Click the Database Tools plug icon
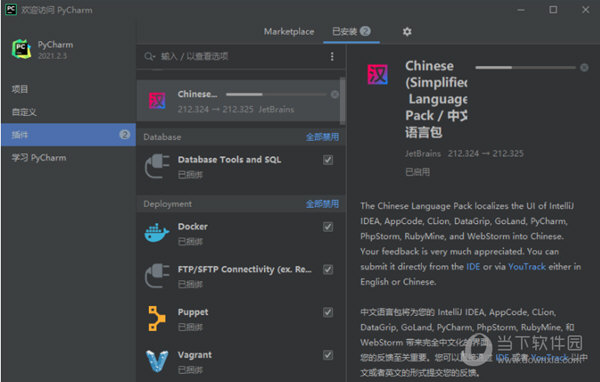 coord(157,166)
